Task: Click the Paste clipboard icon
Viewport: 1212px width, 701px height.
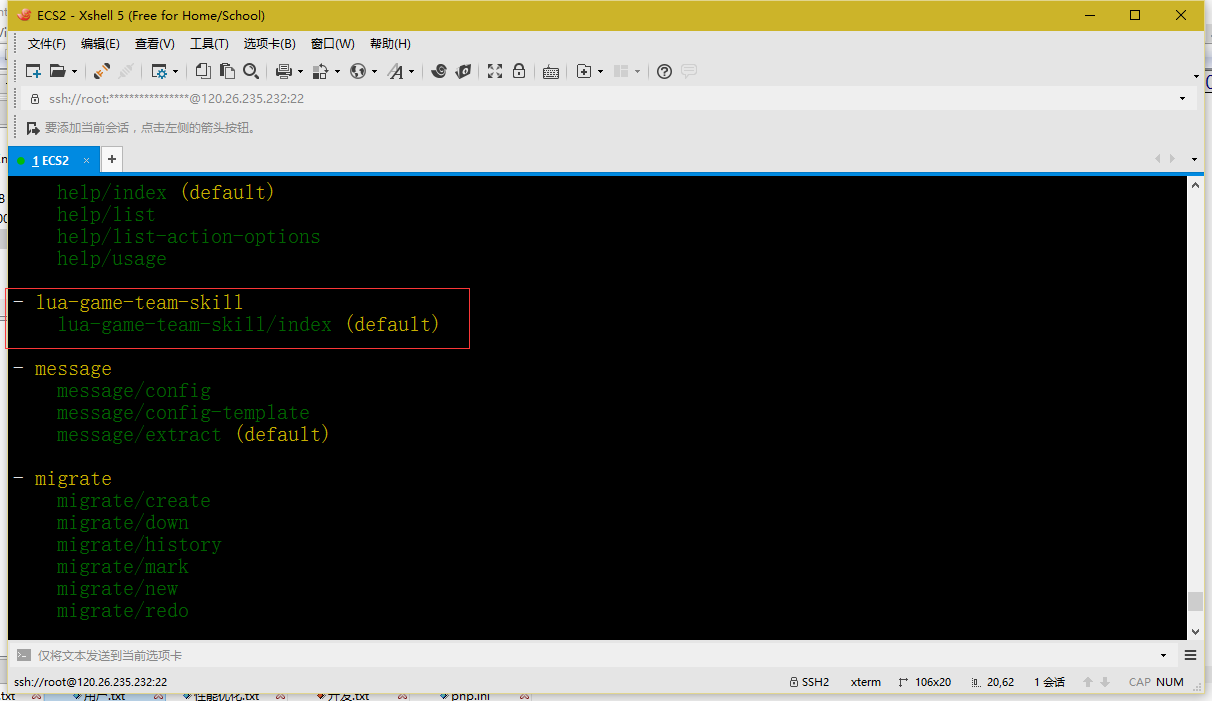Action: coord(227,71)
